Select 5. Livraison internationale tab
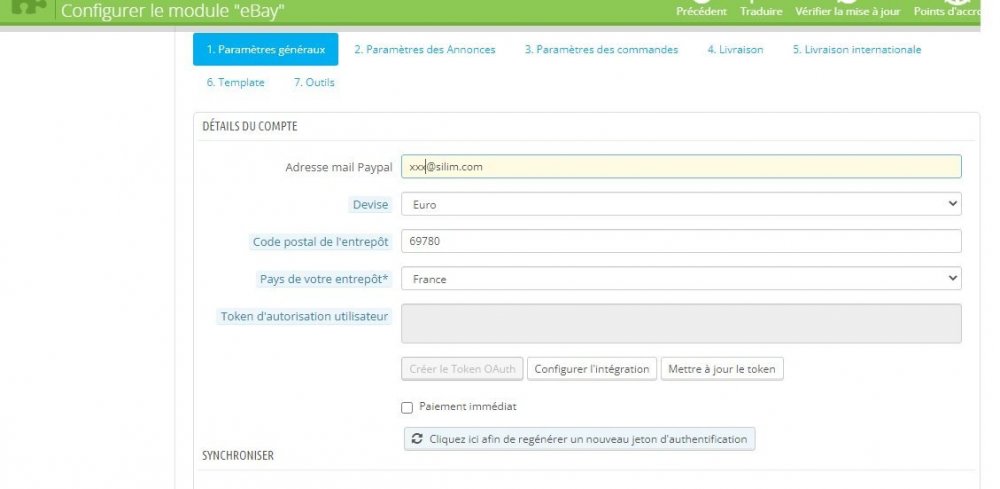1000x489 pixels. [x=857, y=50]
